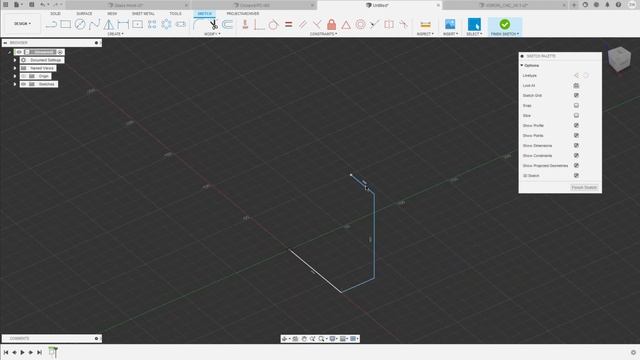Image resolution: width=640 pixels, height=360 pixels.
Task: Click the Measure inspect icon
Action: (x=425, y=24)
